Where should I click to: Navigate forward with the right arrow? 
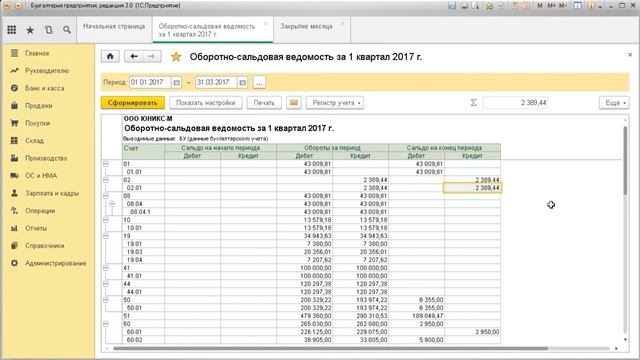pos(151,56)
